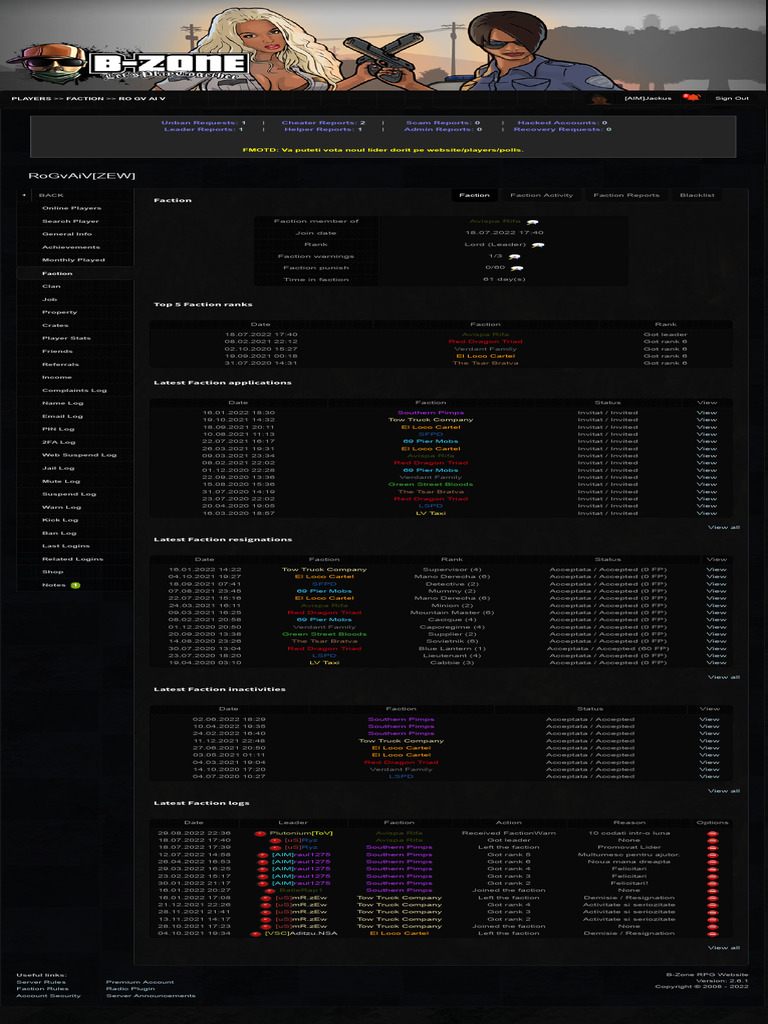The width and height of the screenshot is (768, 1024).
Task: Open Premium Account footer link
Action: 140,982
